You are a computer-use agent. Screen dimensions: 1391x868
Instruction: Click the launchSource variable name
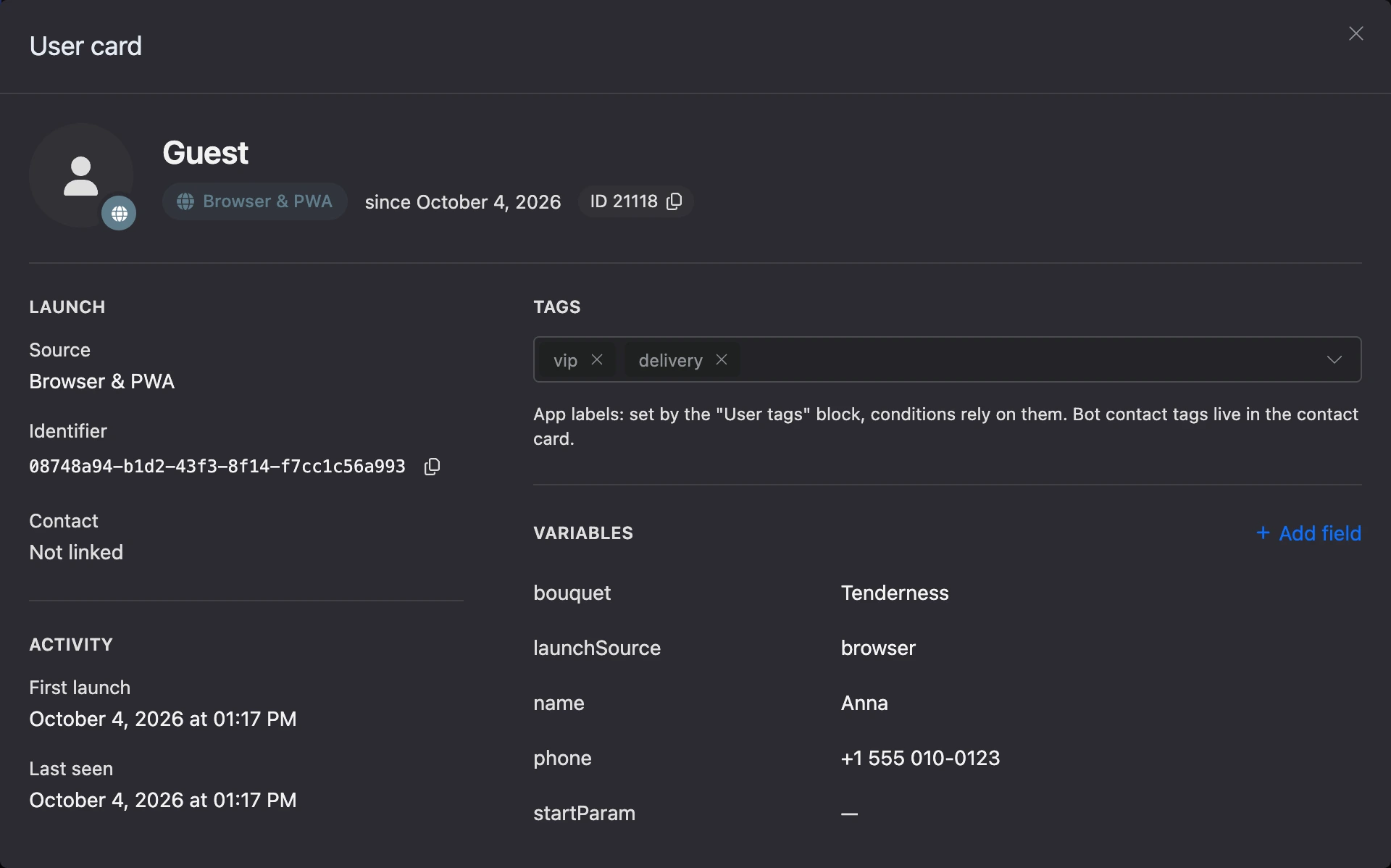click(x=597, y=648)
